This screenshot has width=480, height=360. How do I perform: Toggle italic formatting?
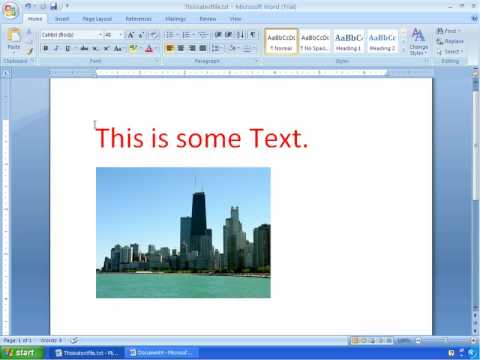tap(56, 49)
